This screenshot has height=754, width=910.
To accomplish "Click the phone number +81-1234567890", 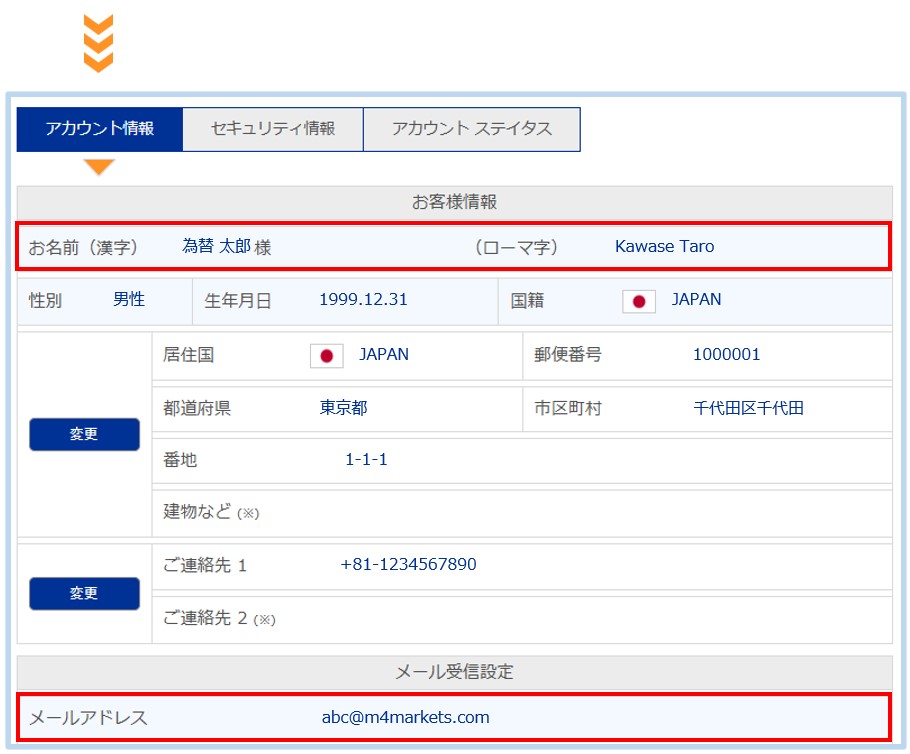I will (x=408, y=564).
